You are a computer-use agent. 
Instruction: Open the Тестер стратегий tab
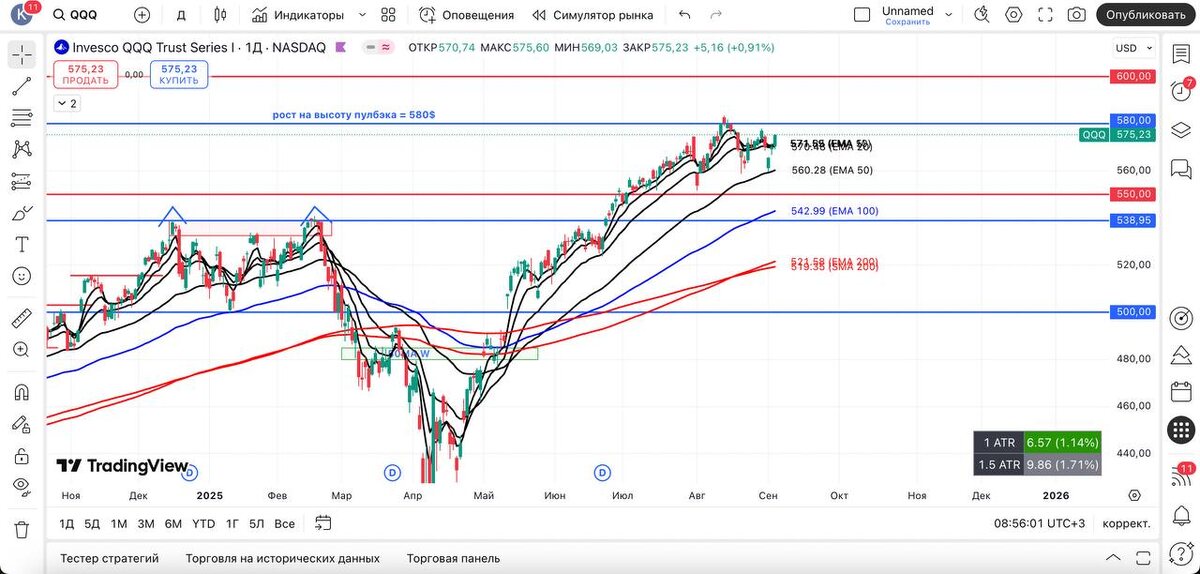click(110, 558)
